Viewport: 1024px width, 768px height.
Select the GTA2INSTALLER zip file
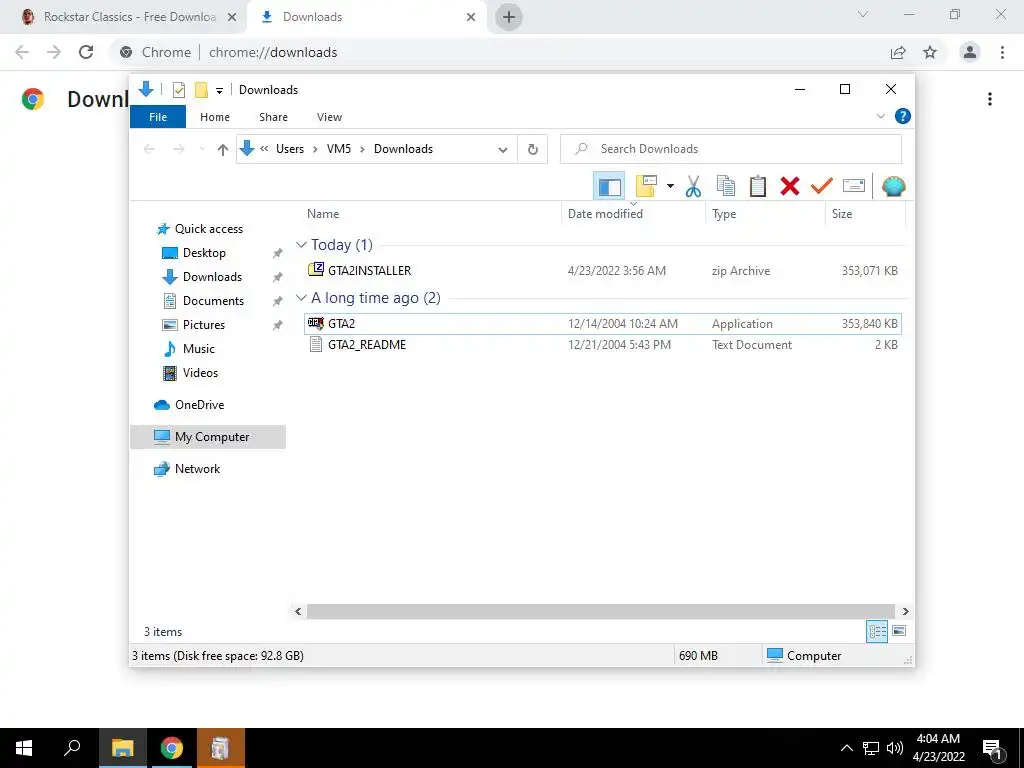(x=603, y=270)
